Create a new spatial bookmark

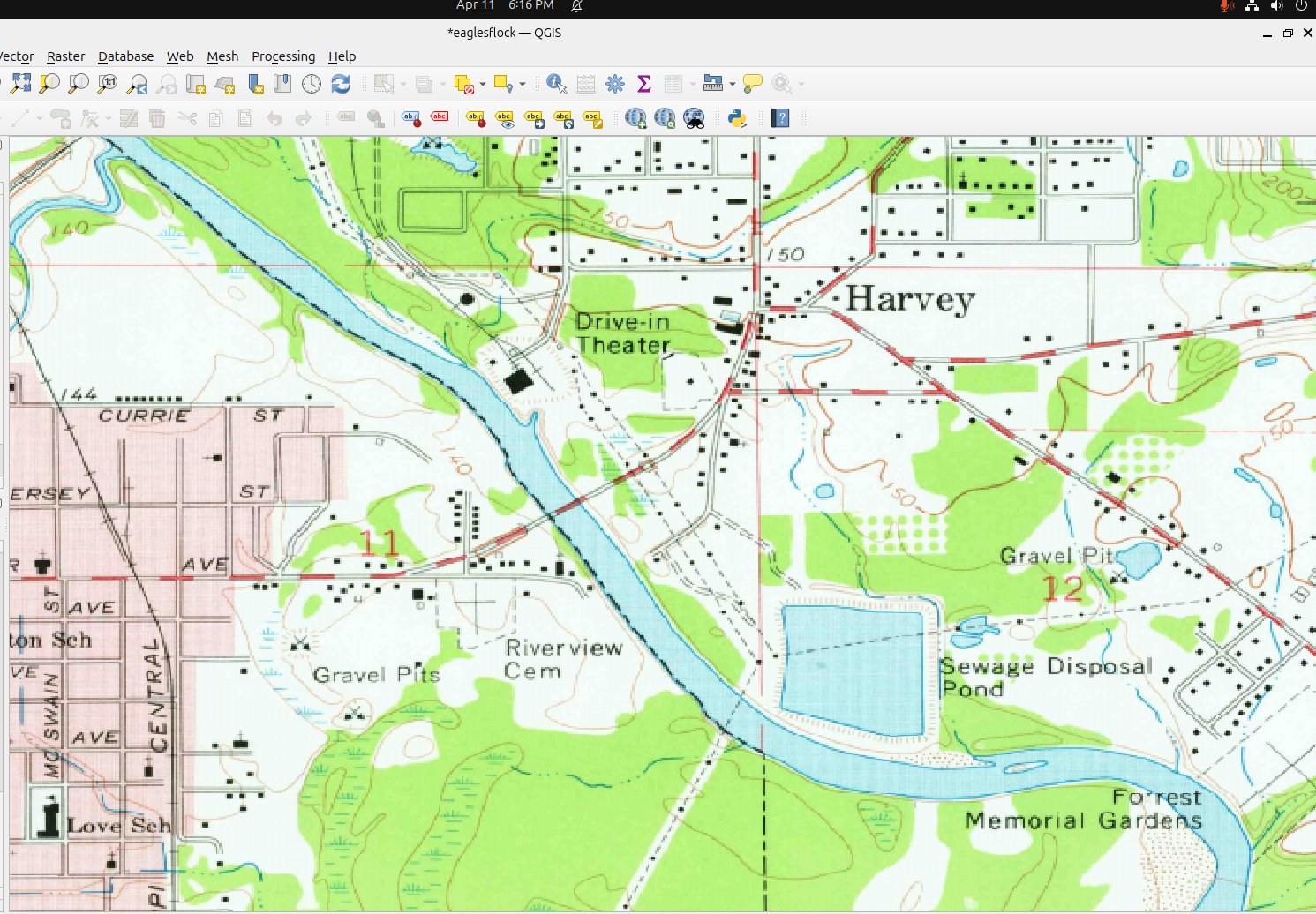(255, 84)
